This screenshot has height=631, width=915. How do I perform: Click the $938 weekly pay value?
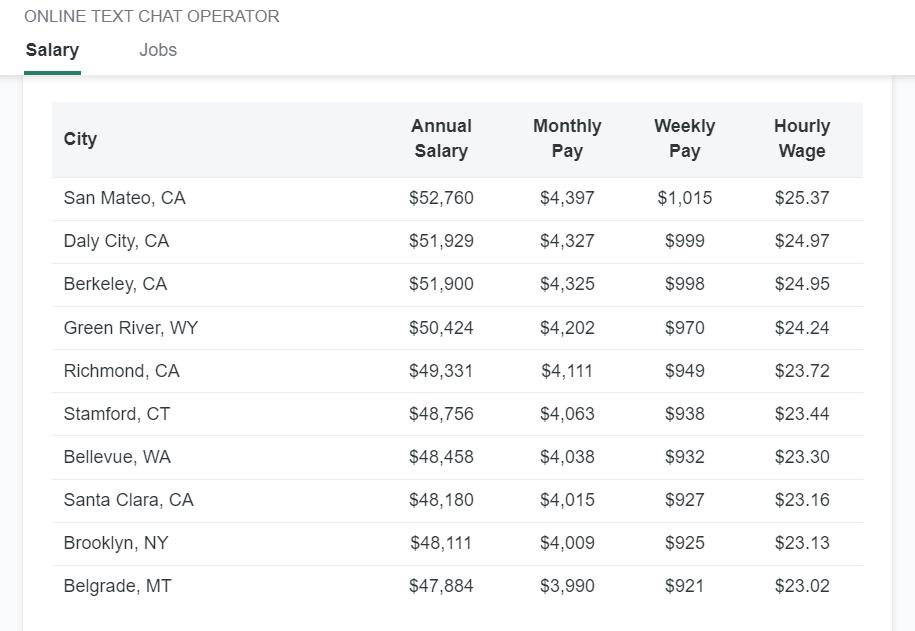click(684, 414)
